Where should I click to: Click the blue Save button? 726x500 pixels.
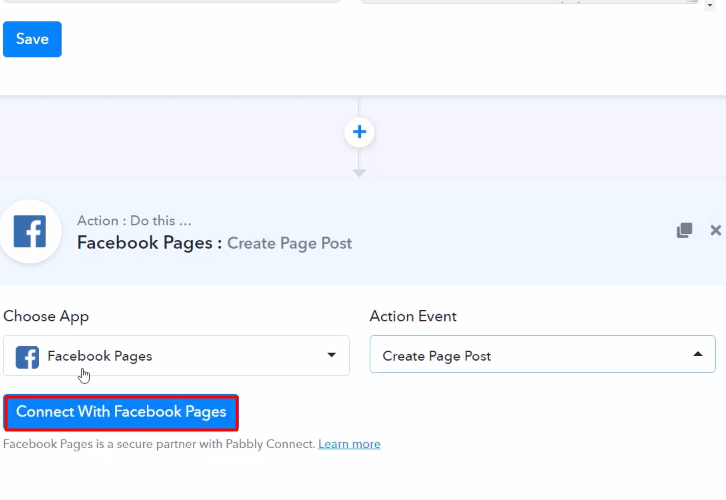click(x=32, y=39)
